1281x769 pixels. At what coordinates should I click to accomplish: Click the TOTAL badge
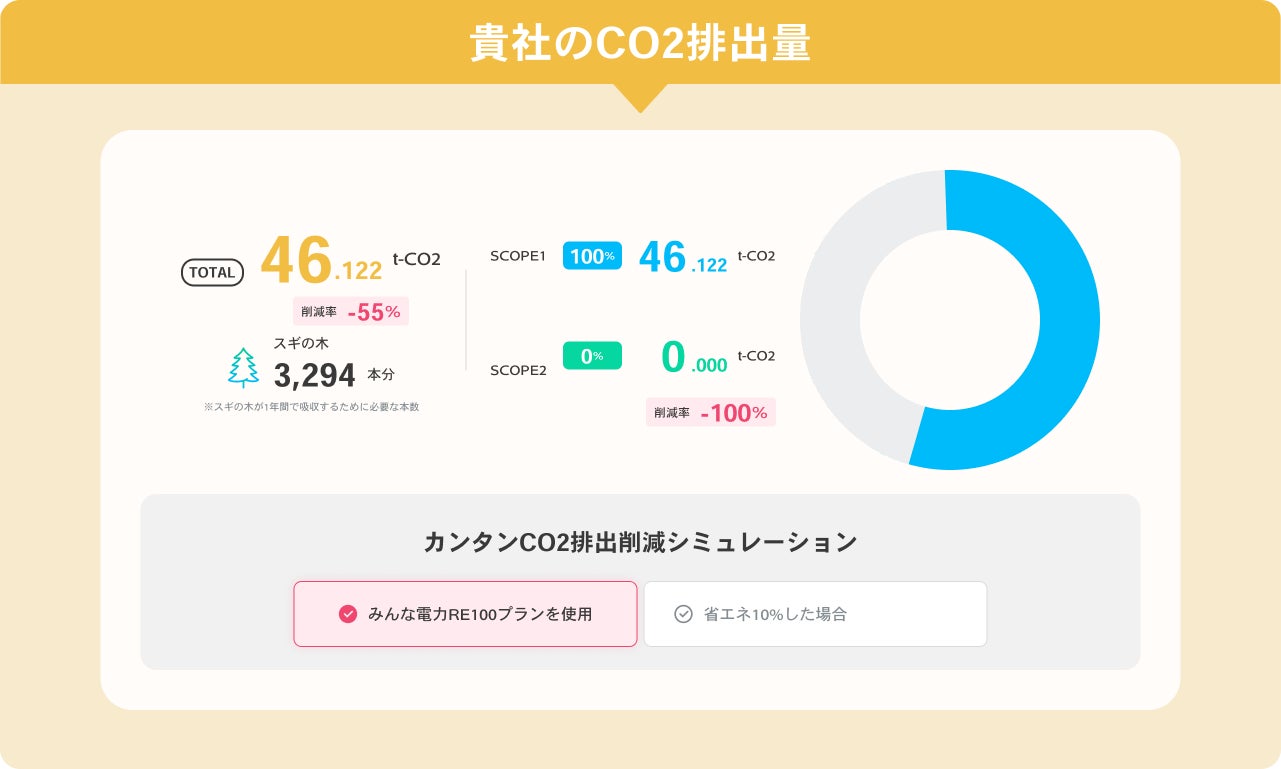point(212,272)
